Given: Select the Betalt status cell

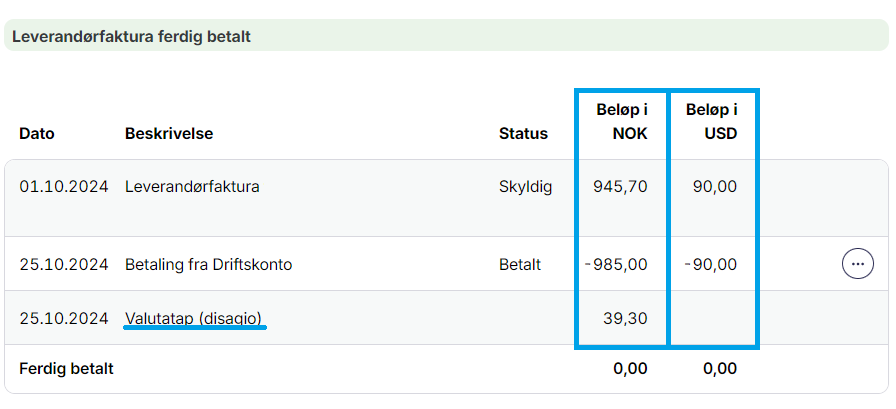Looking at the screenshot, I should click(520, 265).
